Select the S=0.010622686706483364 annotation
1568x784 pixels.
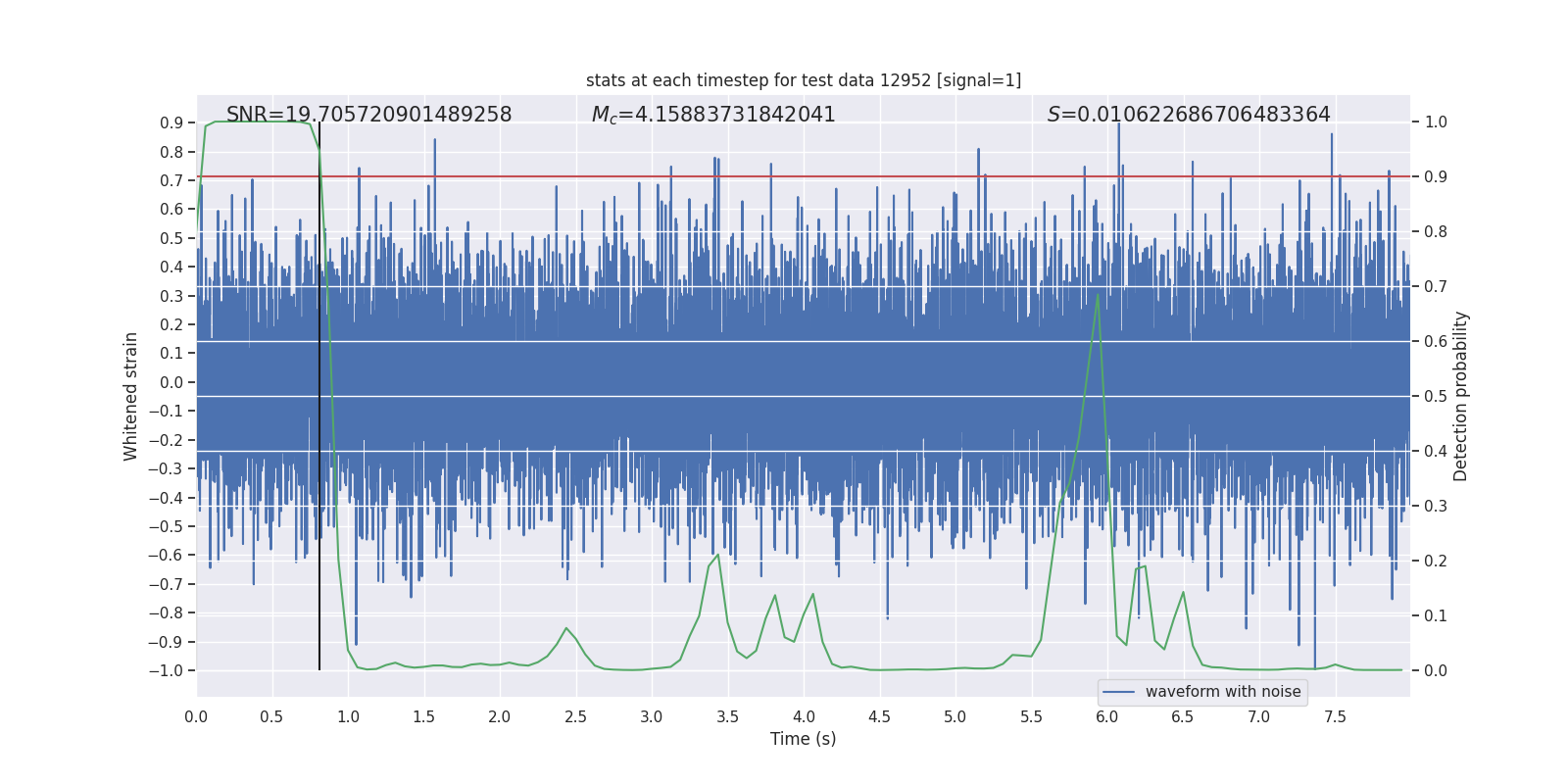point(1189,115)
